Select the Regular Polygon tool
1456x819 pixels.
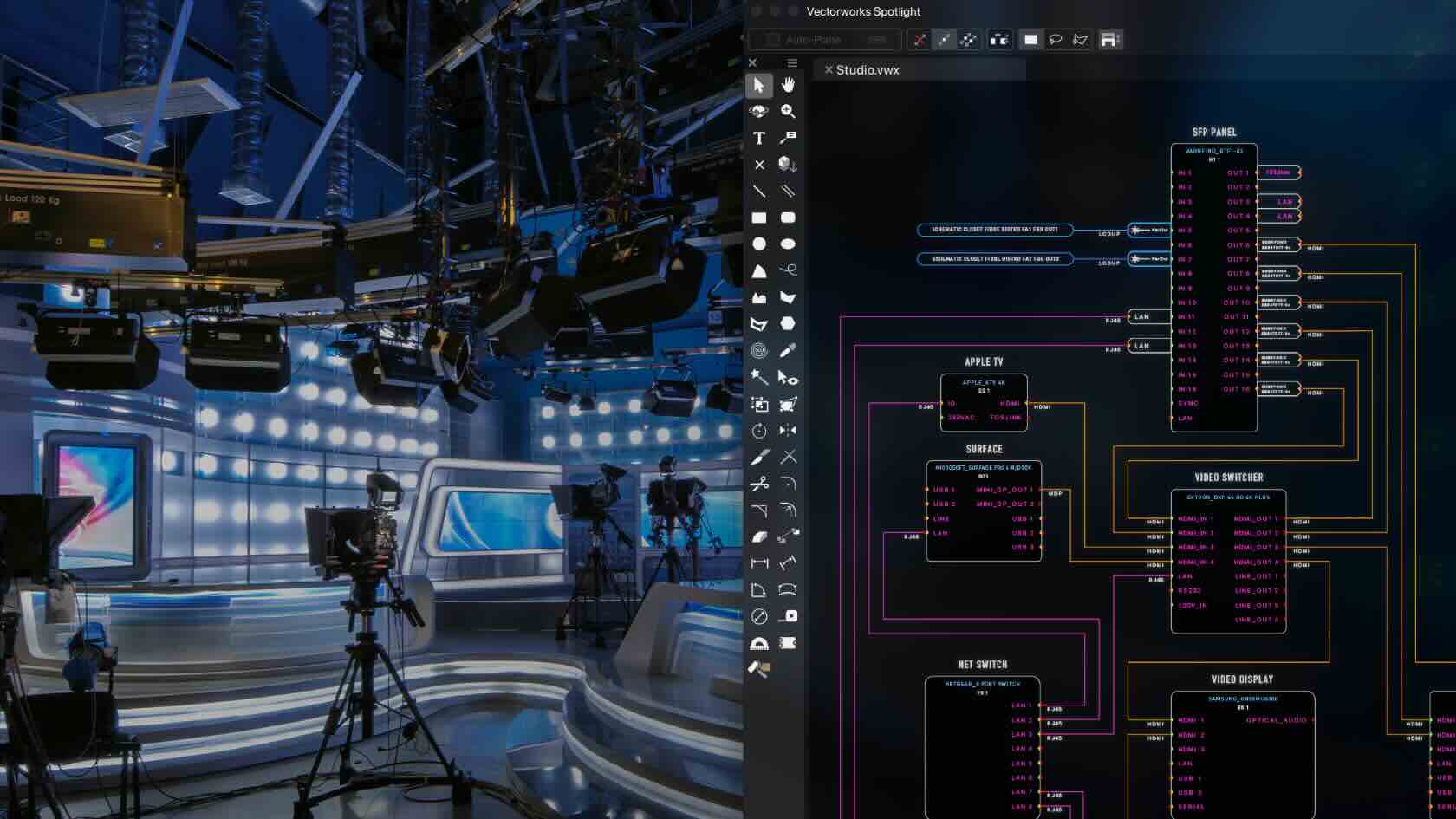(x=789, y=323)
